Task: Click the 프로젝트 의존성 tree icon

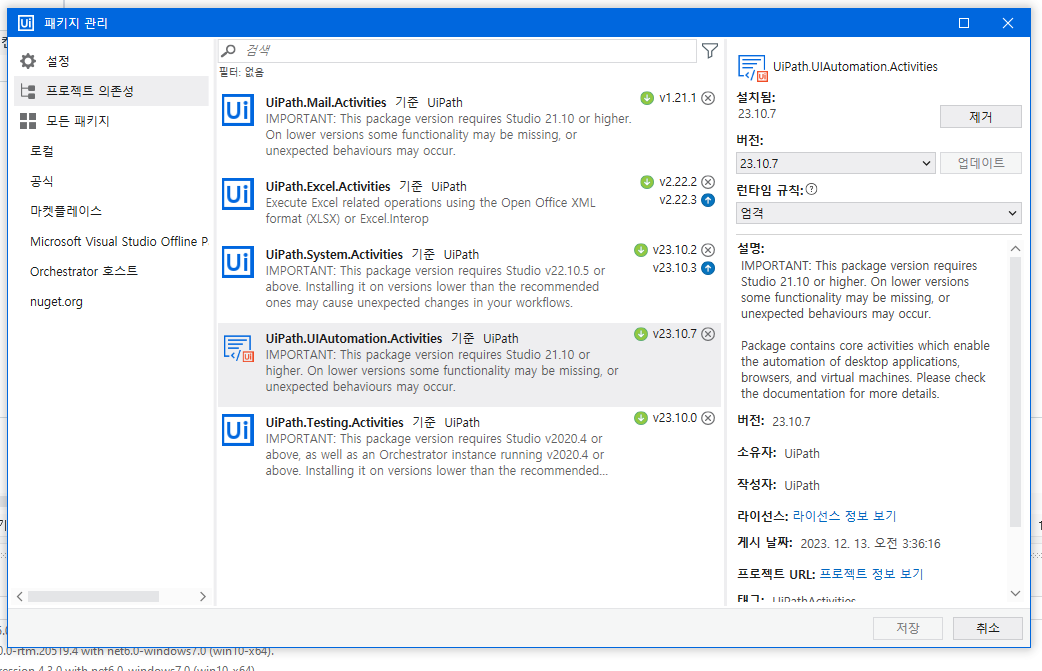Action: [28, 91]
